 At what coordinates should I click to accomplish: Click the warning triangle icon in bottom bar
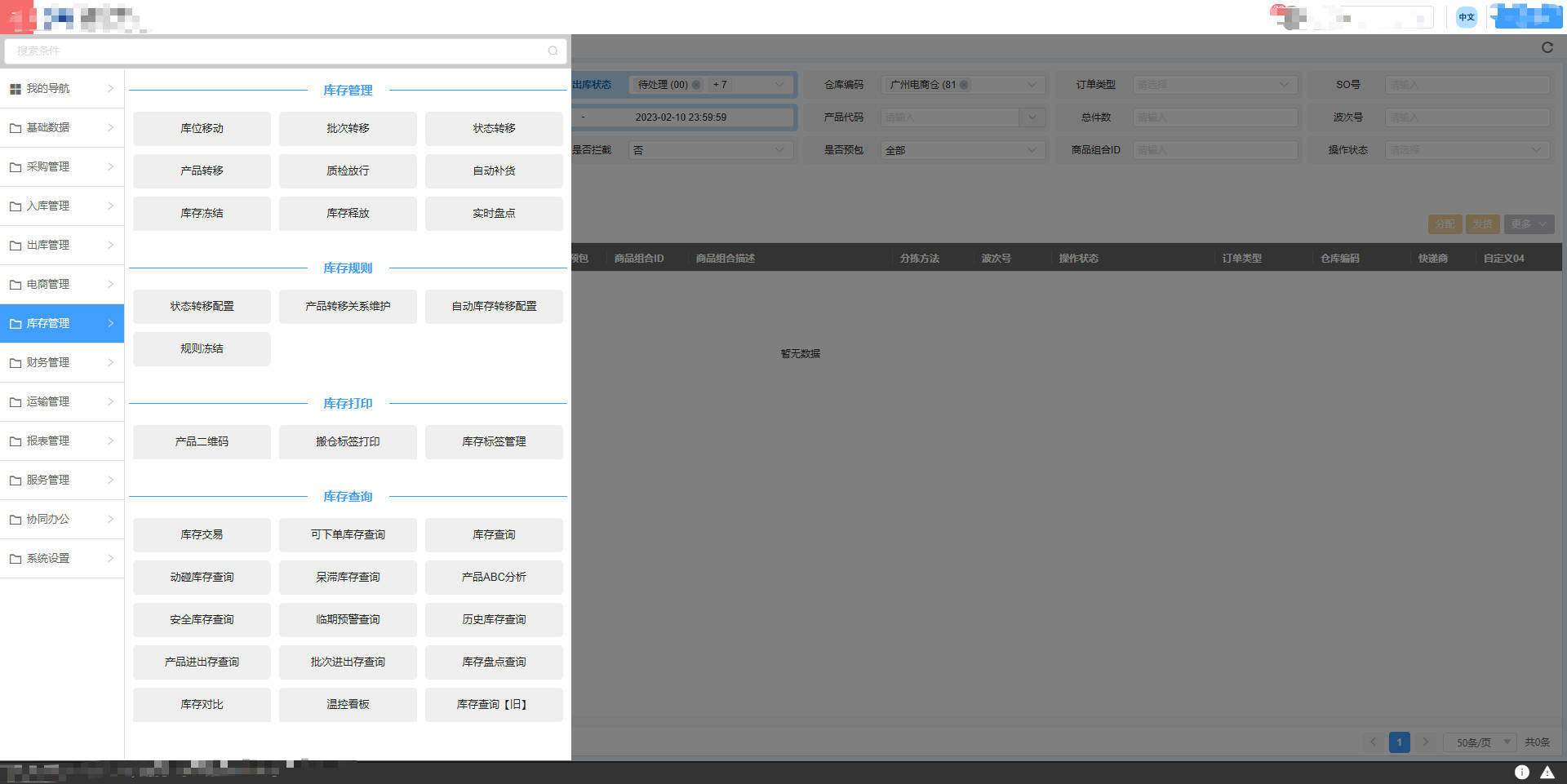pyautogui.click(x=1547, y=772)
